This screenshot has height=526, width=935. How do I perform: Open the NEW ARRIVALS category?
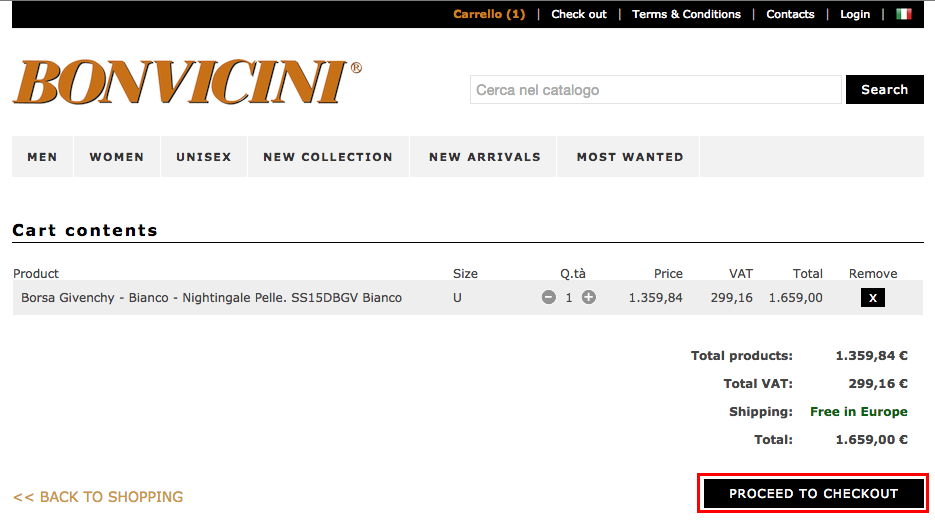coord(485,157)
